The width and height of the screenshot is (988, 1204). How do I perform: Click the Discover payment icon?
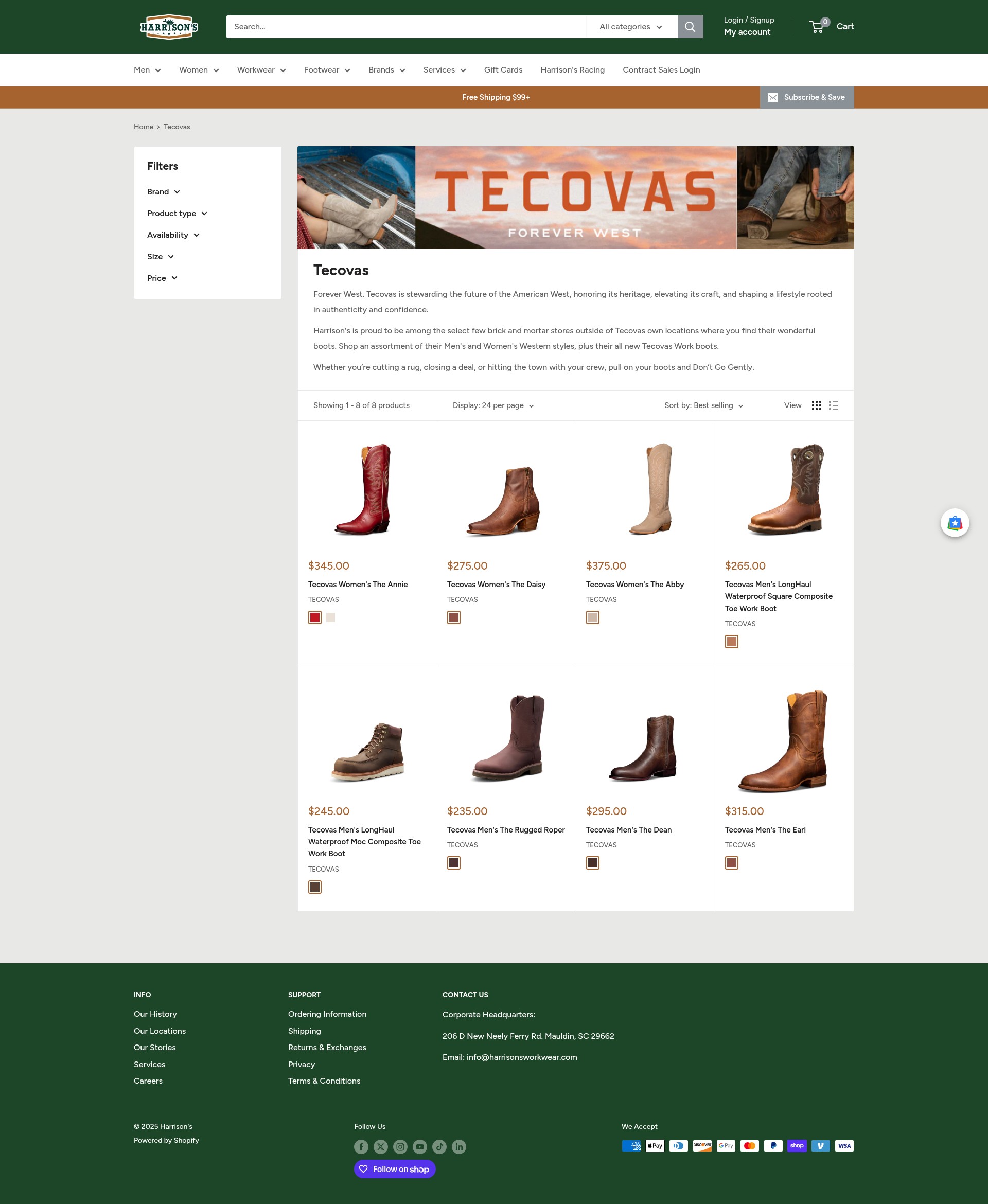click(702, 1145)
